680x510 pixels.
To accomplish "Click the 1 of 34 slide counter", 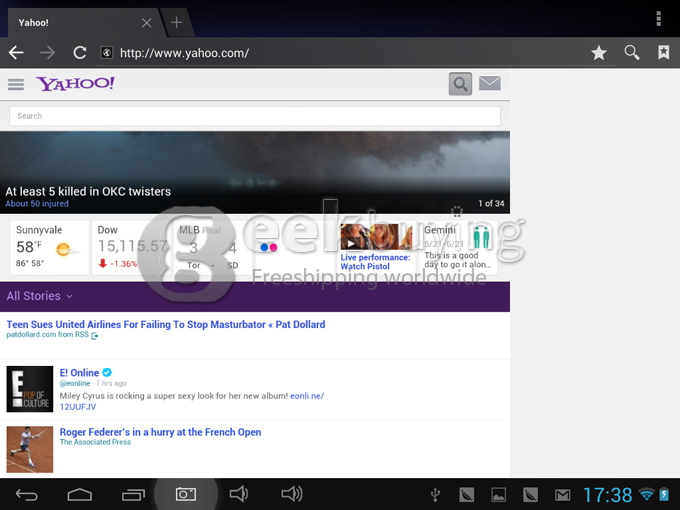I will coord(491,203).
